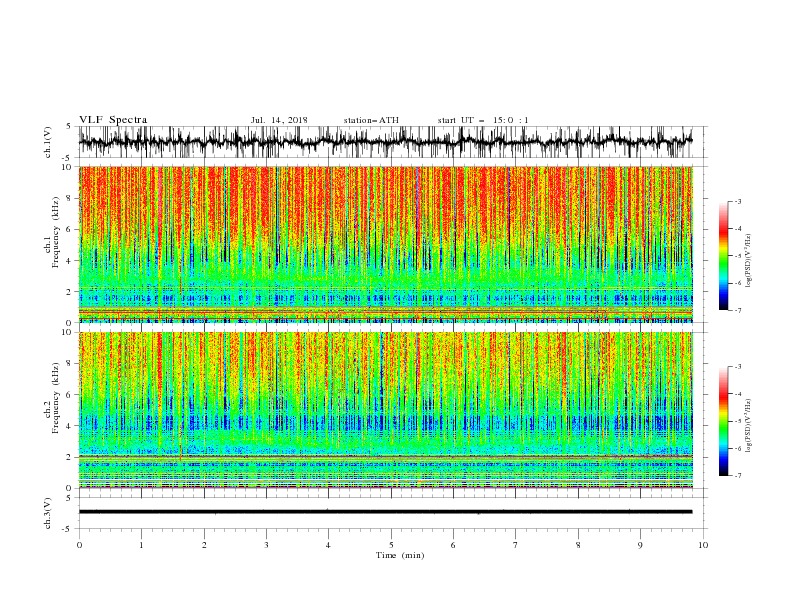Click the ch.3 flat black waveform trace
Screen dimensions: 792x612
[385, 512]
